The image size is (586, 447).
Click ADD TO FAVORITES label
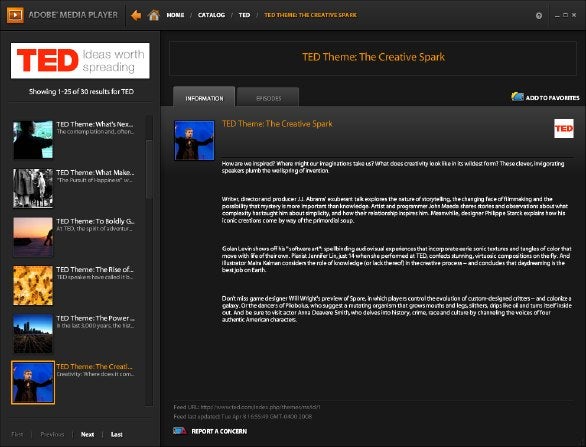click(x=552, y=98)
